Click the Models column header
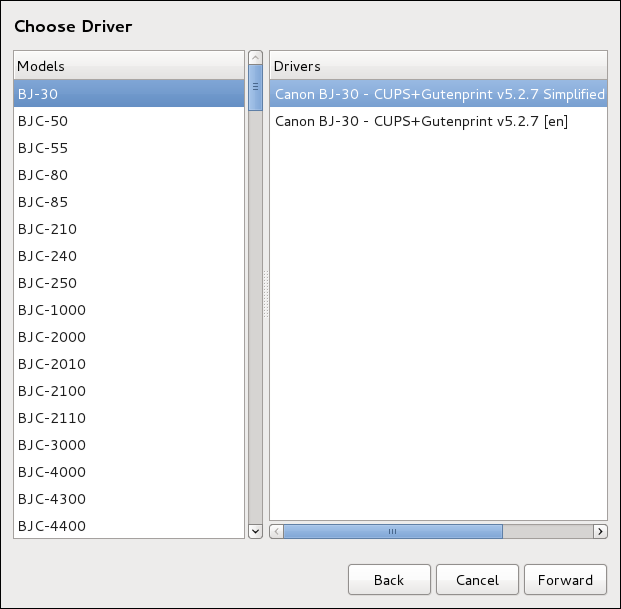This screenshot has height=609, width=621. tap(129, 66)
